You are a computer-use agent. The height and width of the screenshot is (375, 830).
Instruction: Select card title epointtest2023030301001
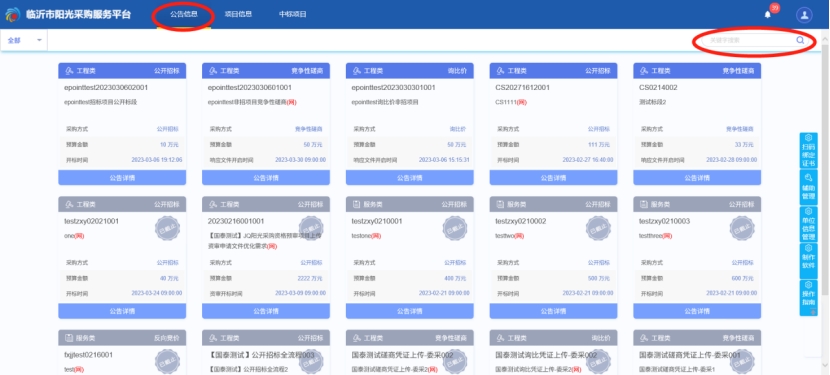pyautogui.click(x=393, y=88)
